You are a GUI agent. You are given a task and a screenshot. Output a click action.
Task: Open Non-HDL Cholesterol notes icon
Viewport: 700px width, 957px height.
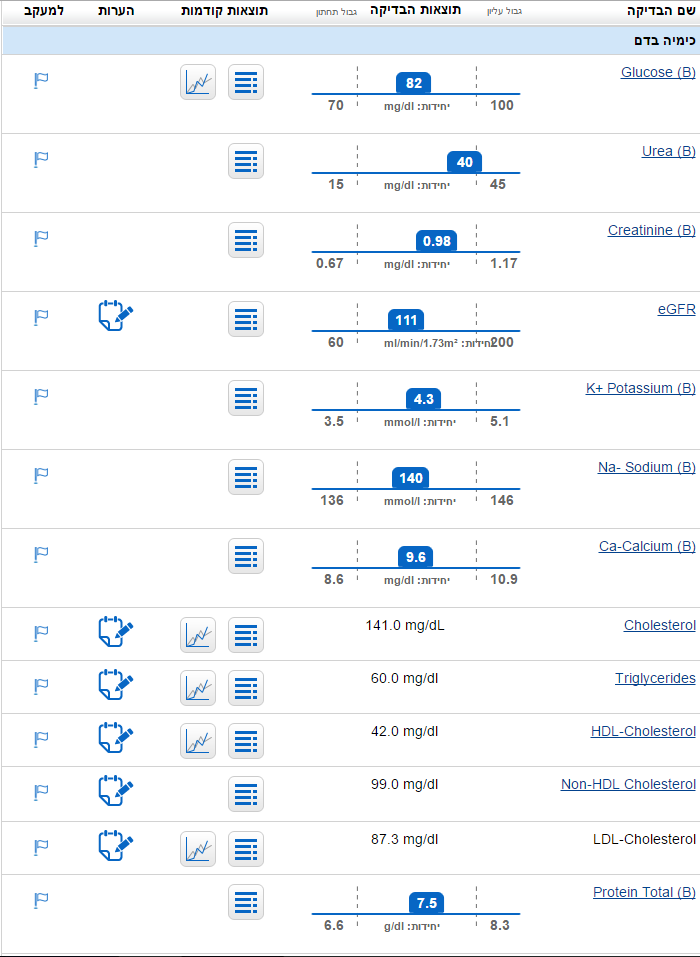(x=116, y=791)
